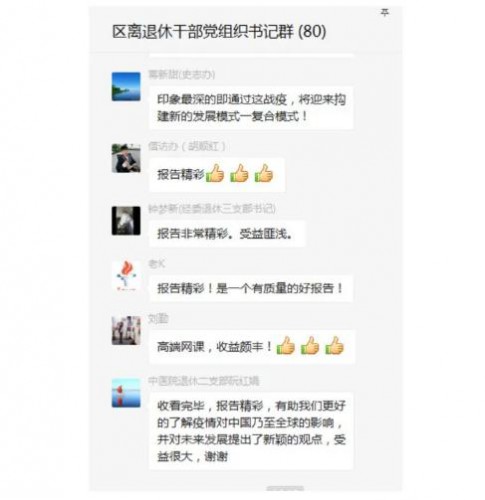The height and width of the screenshot is (500, 485).
Task: Select the message 报告精彩！是一个有质量的好报告！
Action: [251, 288]
